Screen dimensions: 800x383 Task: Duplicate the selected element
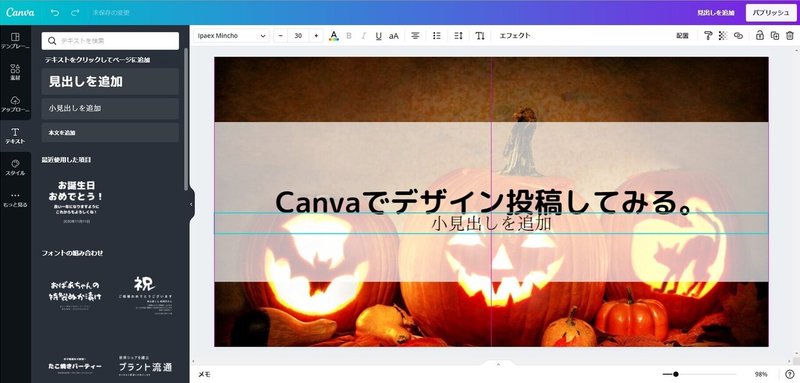point(775,36)
